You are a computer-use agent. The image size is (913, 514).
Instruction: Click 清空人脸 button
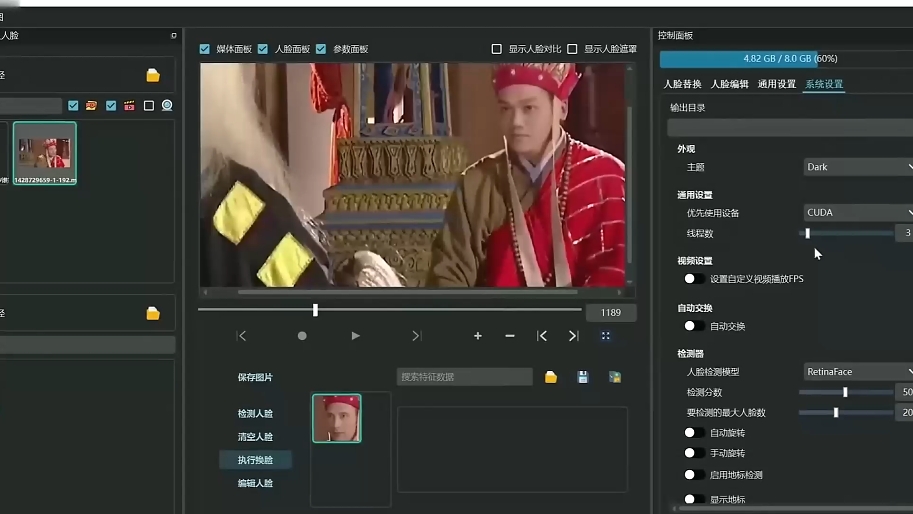[255, 437]
